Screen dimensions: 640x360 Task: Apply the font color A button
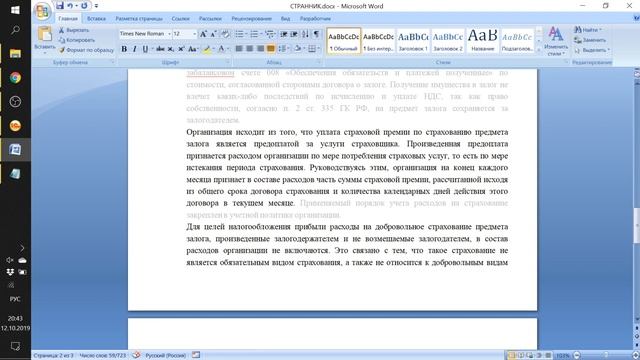pos(221,49)
